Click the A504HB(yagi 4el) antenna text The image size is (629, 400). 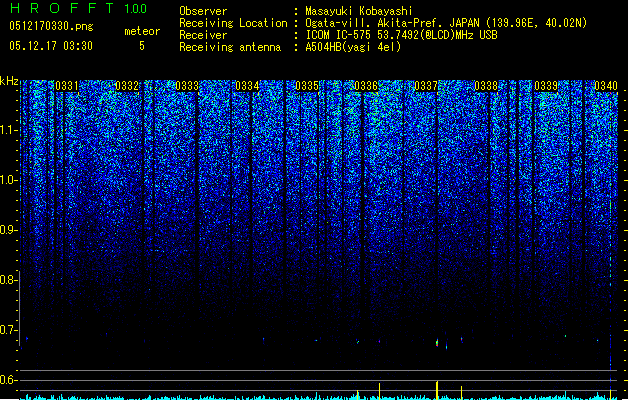tap(353, 47)
